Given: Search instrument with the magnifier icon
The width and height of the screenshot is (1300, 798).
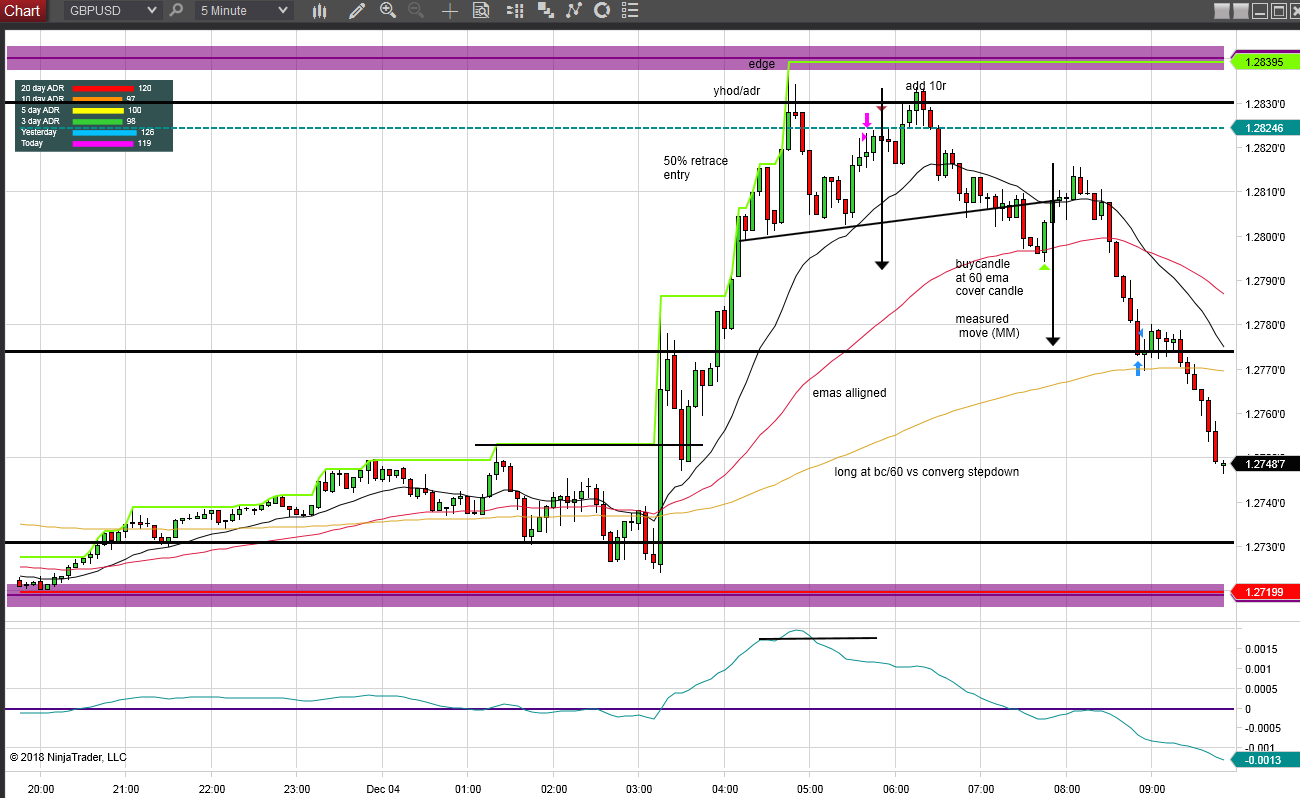Looking at the screenshot, I should click(x=176, y=11).
